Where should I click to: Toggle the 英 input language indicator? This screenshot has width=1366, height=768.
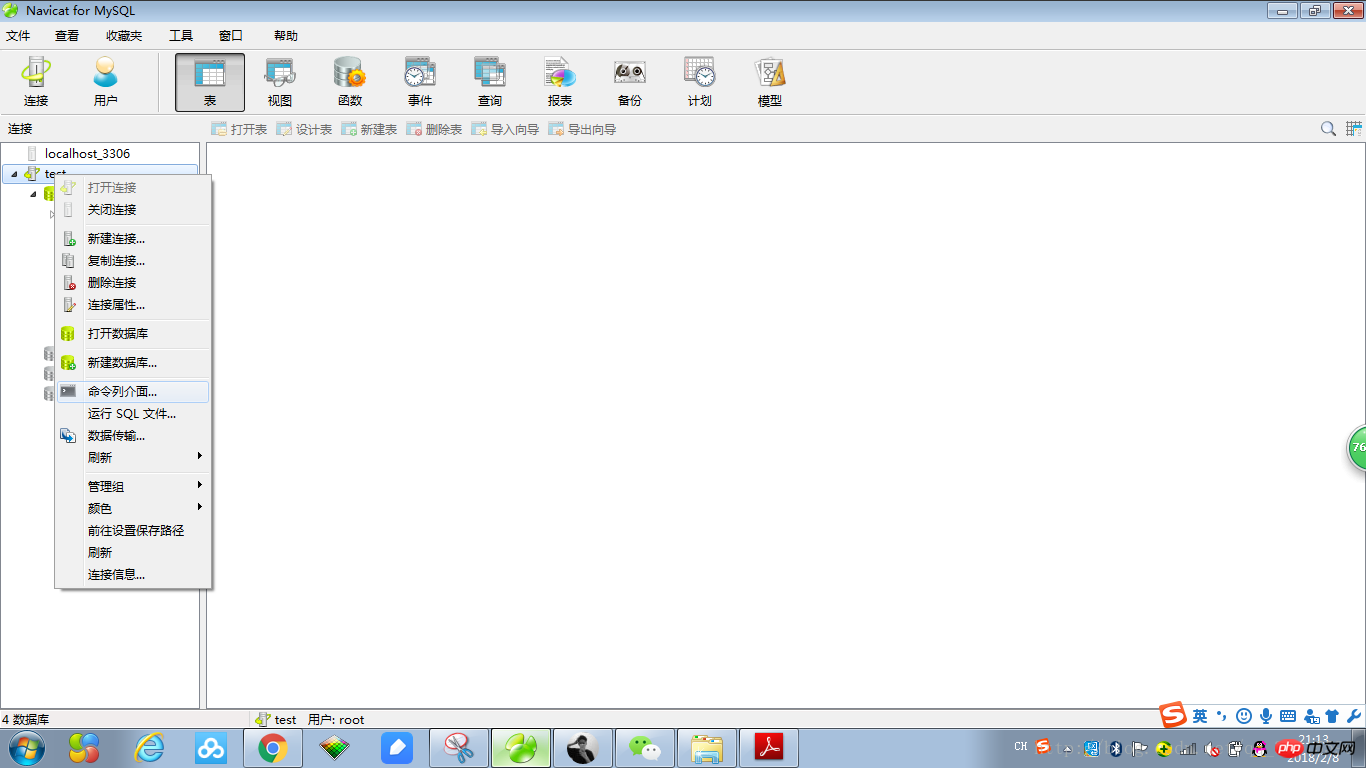1200,716
